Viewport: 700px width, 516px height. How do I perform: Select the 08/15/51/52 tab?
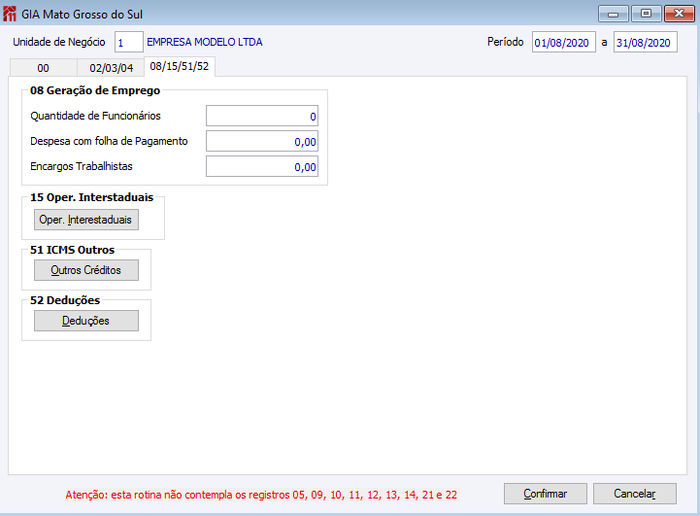(179, 67)
